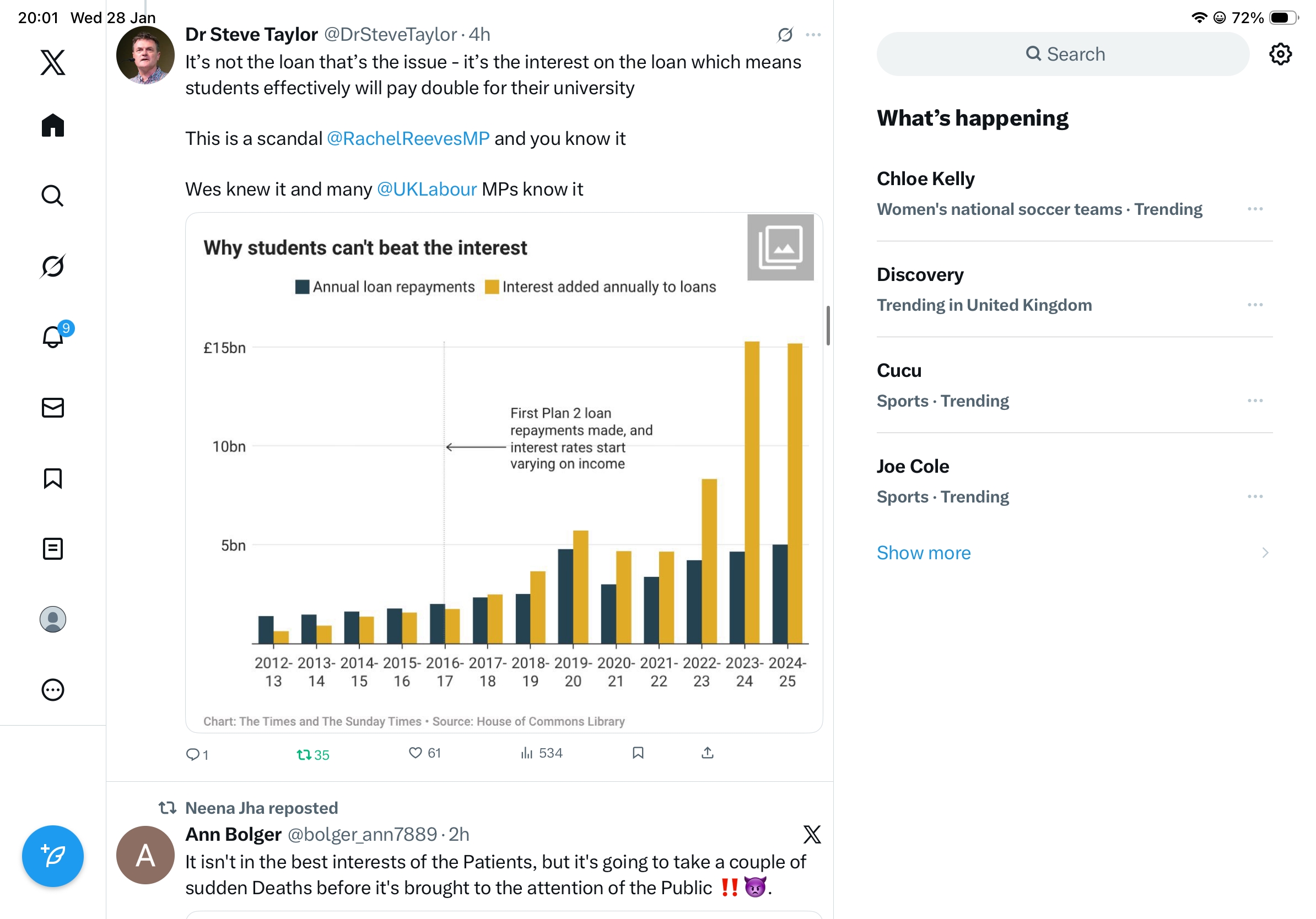Viewport: 1316px width, 919px height.
Task: Bookmark the student loan interest post
Action: tap(638, 753)
